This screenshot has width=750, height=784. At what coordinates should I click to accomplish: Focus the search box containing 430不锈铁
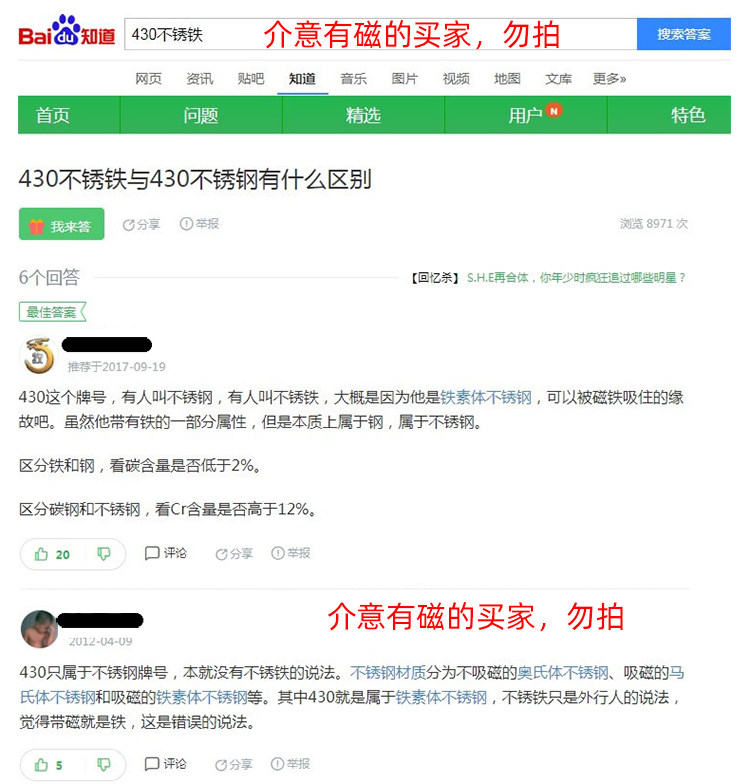pos(380,34)
